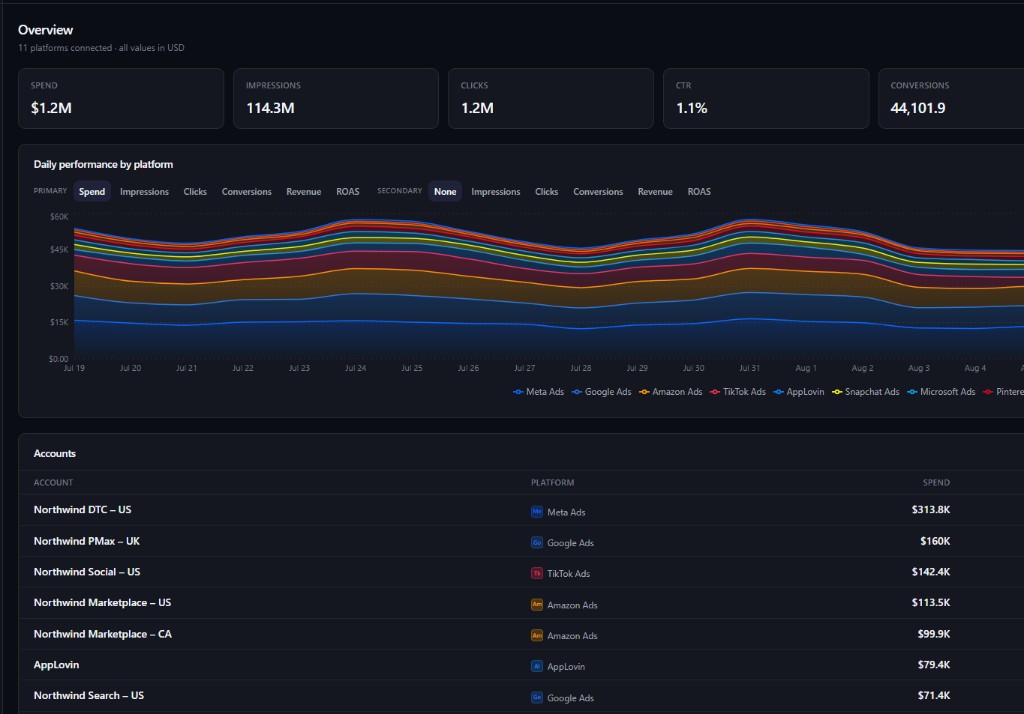Click the Spend summary card showing $1.2M
The height and width of the screenshot is (714, 1024).
[121, 99]
